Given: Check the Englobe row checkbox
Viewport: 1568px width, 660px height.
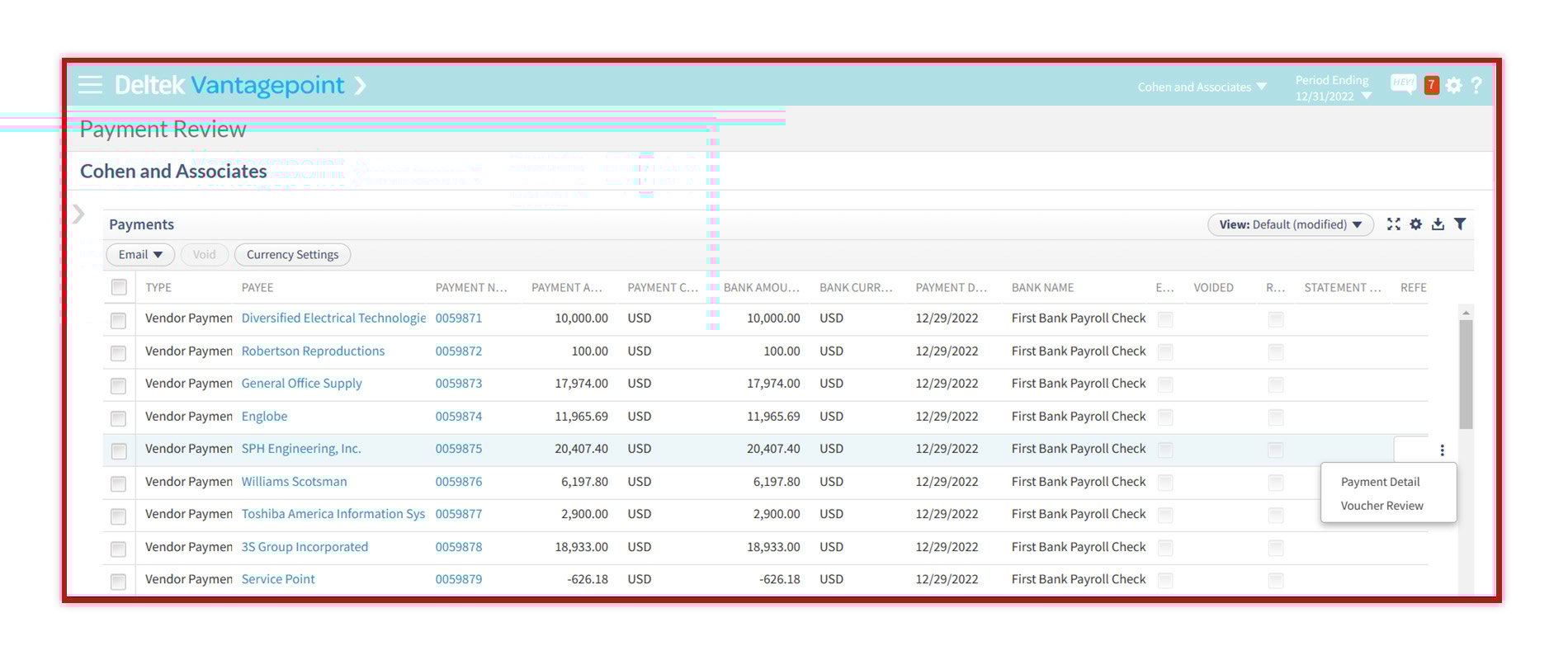Looking at the screenshot, I should (x=119, y=418).
